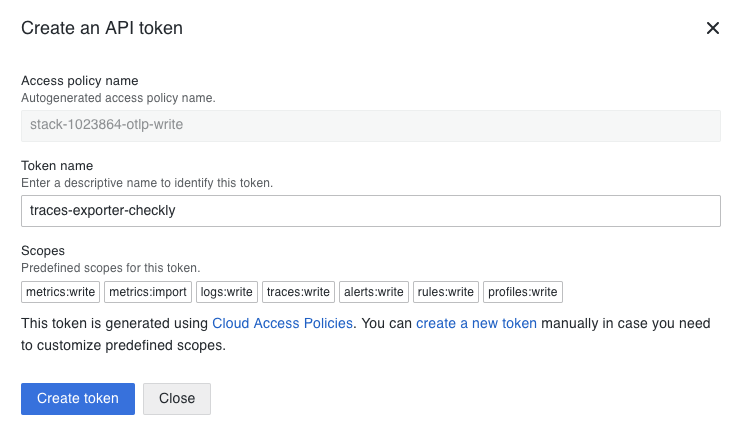Open the Cloud Access Policies link

[282, 323]
